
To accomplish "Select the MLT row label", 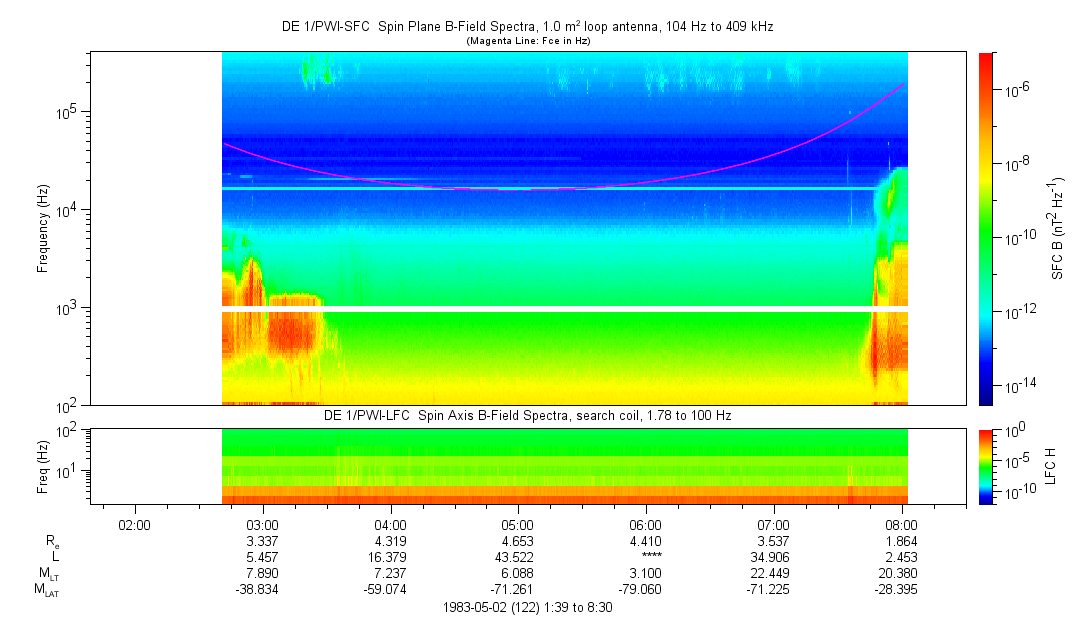I will point(49,574).
